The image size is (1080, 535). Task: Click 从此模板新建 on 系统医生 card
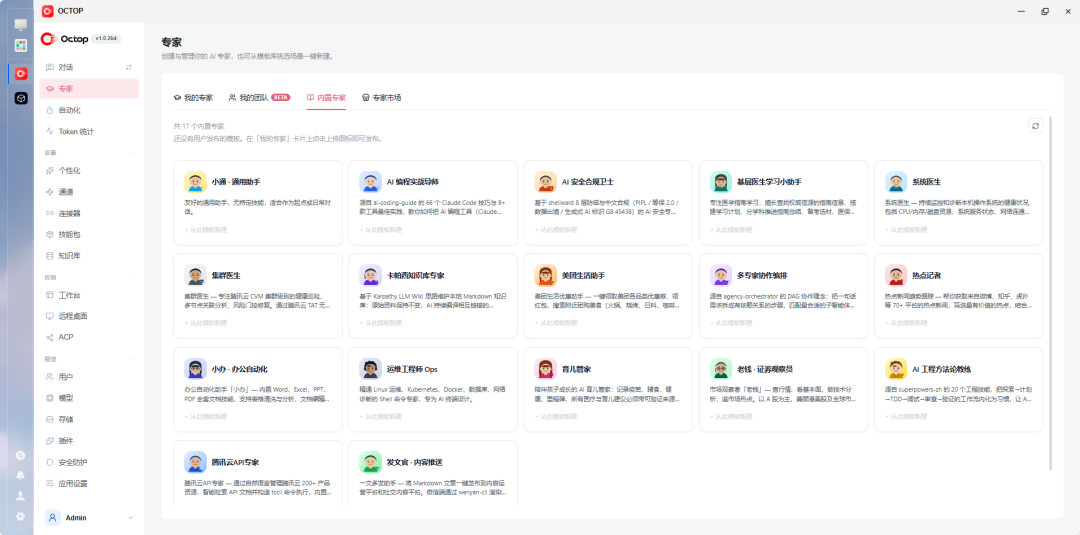click(906, 229)
